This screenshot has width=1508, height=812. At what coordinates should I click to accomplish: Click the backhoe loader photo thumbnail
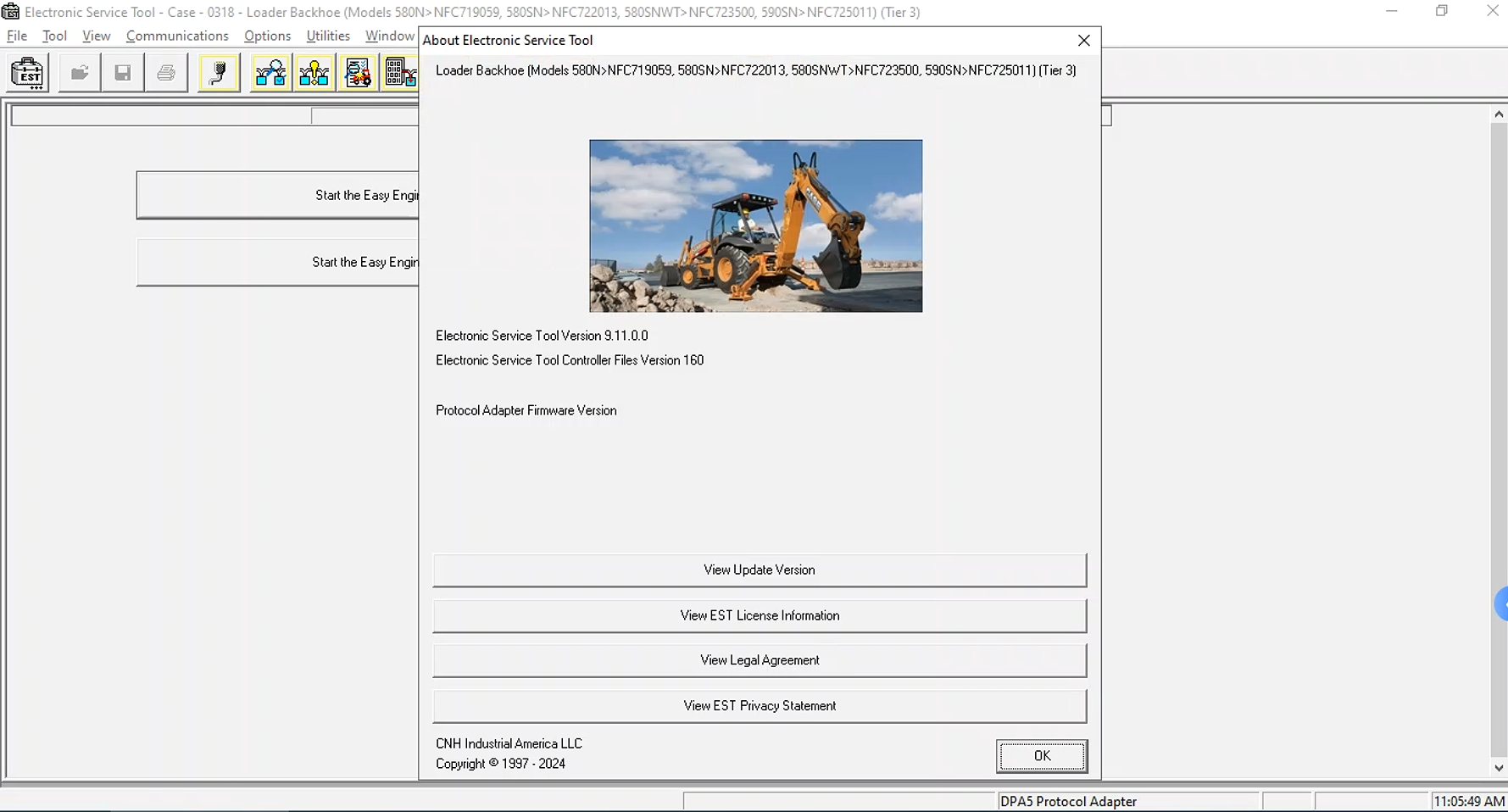click(756, 226)
